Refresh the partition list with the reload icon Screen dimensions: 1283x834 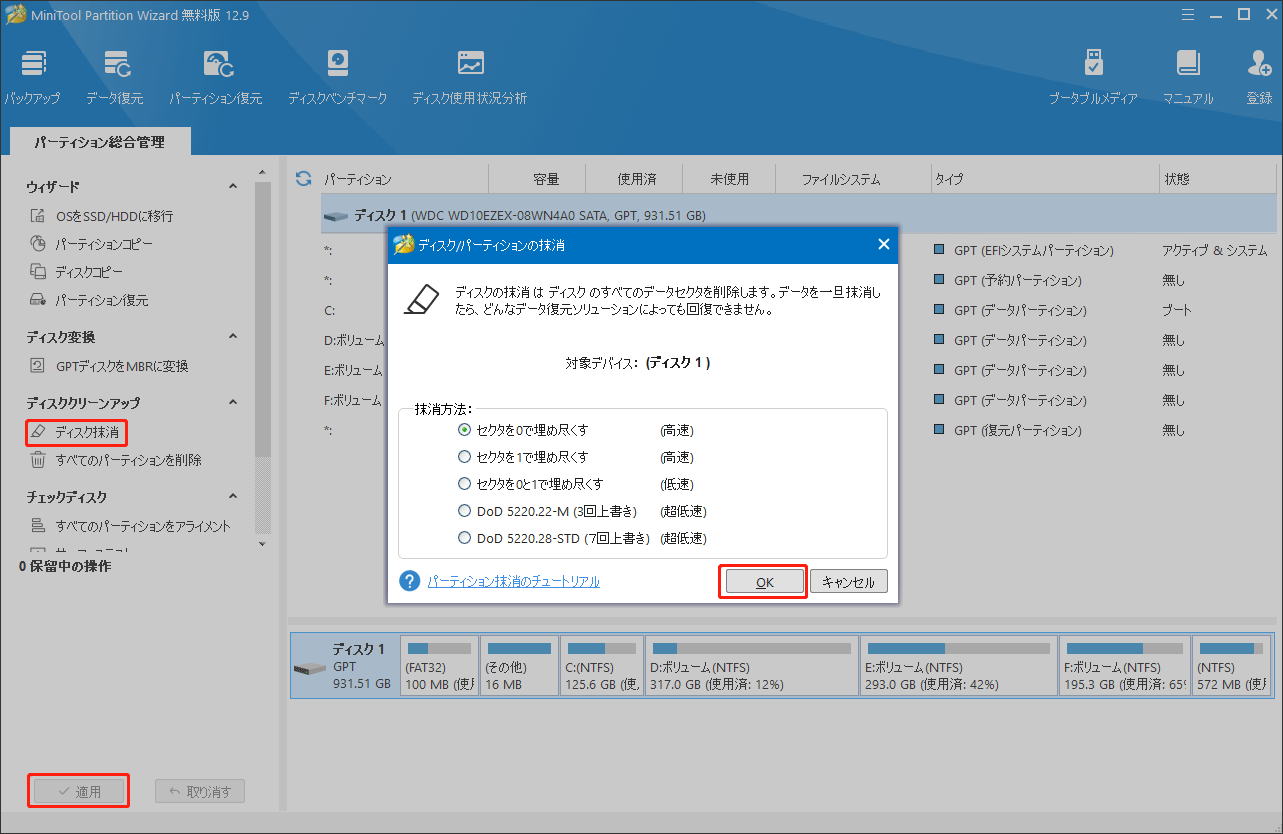304,179
